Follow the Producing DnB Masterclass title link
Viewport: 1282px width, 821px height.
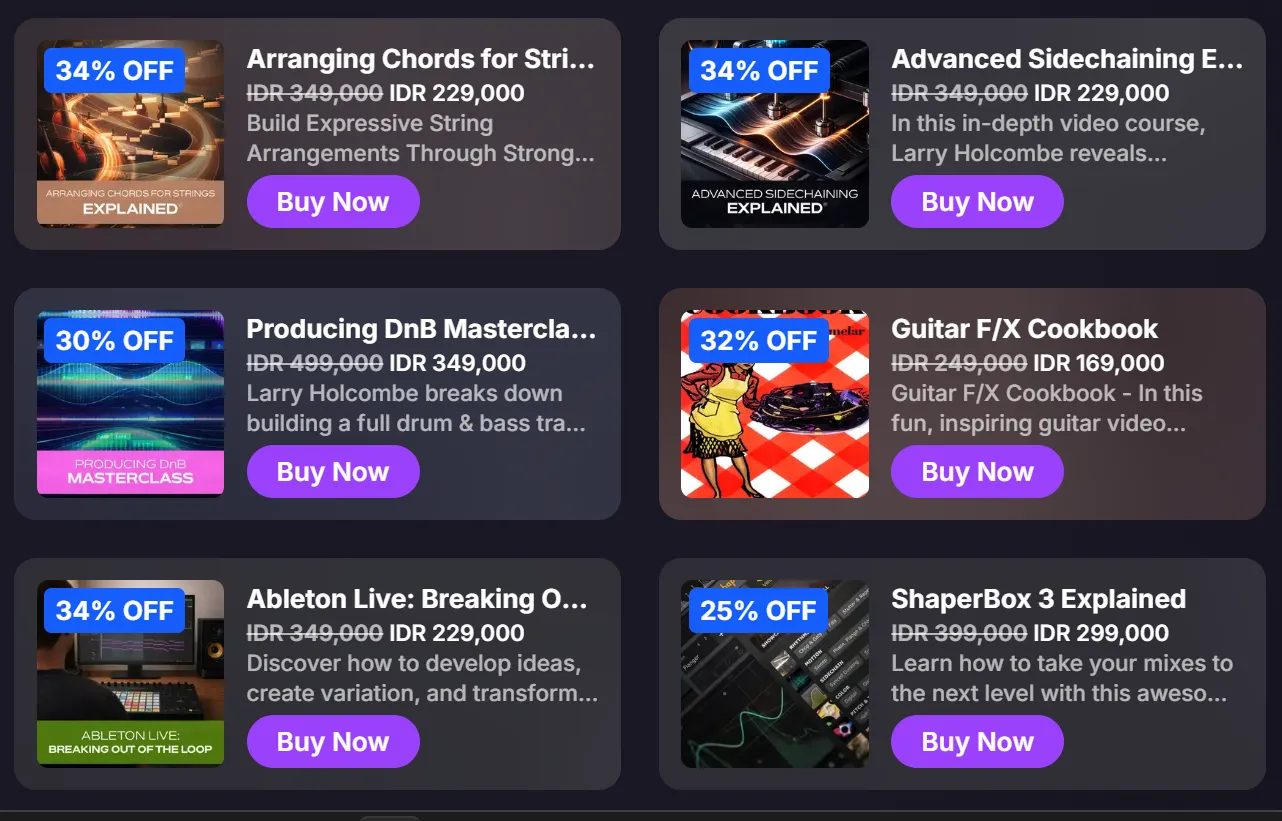coord(421,329)
